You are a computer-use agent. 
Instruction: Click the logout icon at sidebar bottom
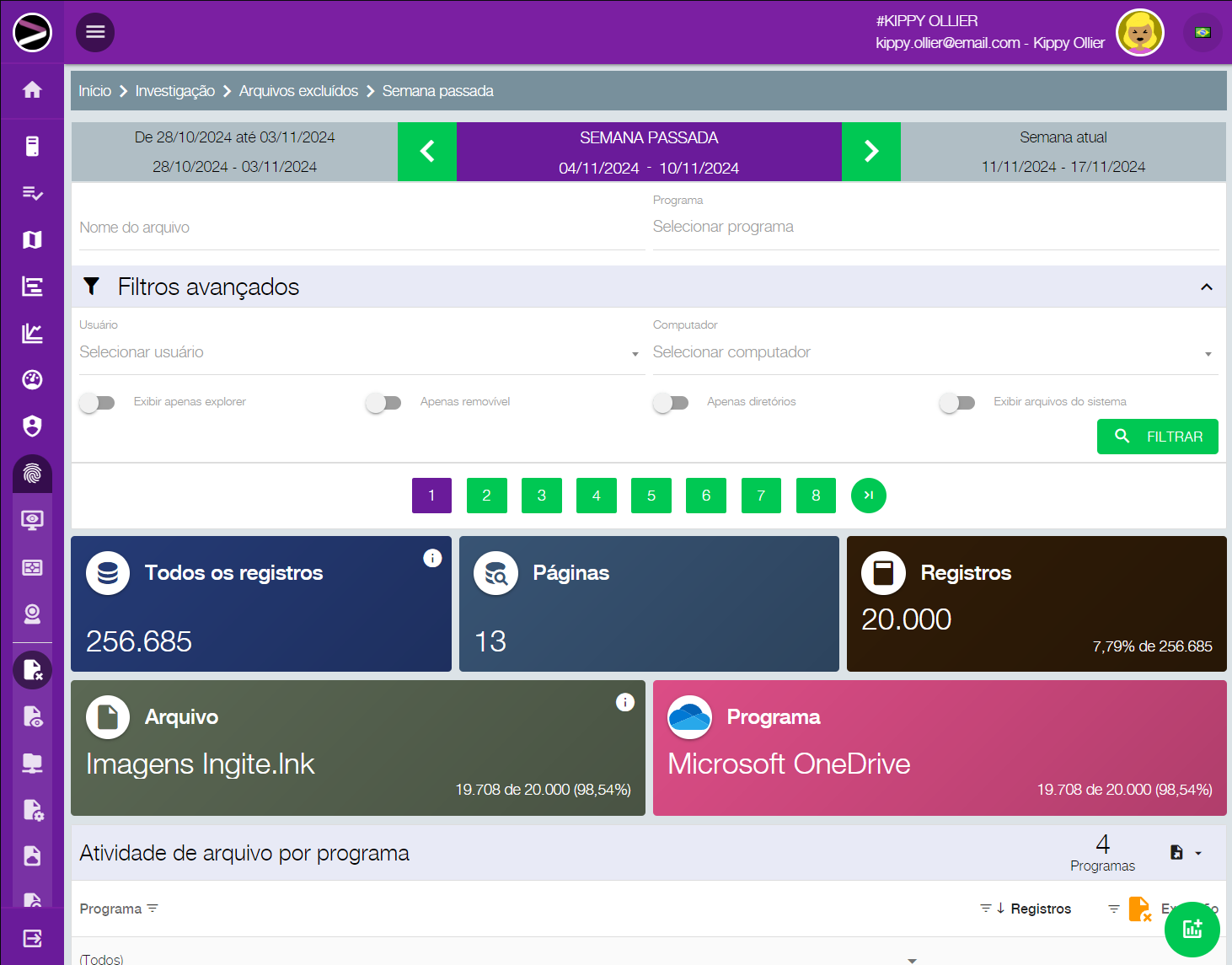(32, 938)
